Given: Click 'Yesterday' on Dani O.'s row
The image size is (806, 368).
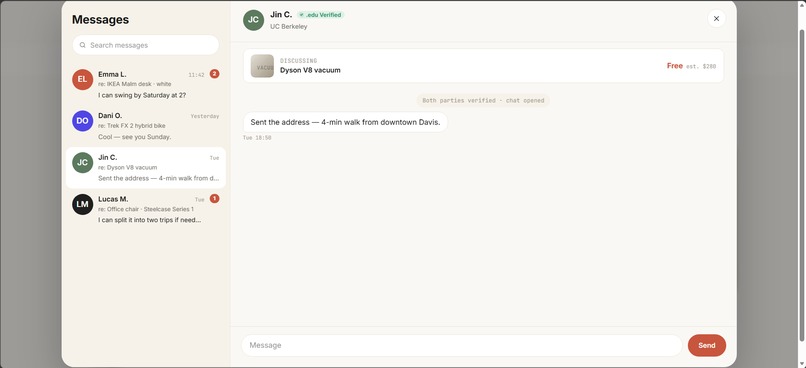Looking at the screenshot, I should tap(205, 117).
